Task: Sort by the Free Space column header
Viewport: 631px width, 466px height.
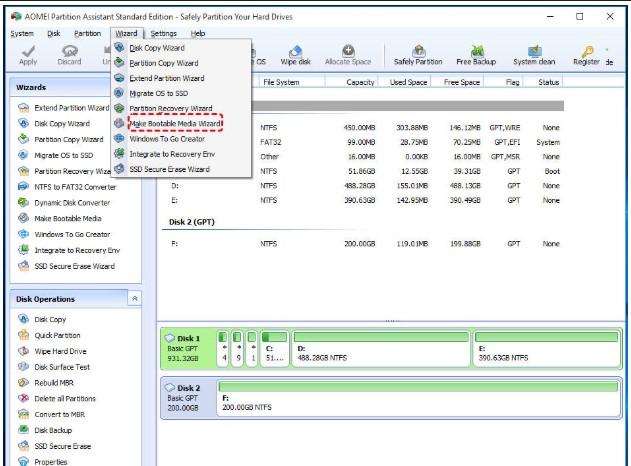Action: coord(457,82)
